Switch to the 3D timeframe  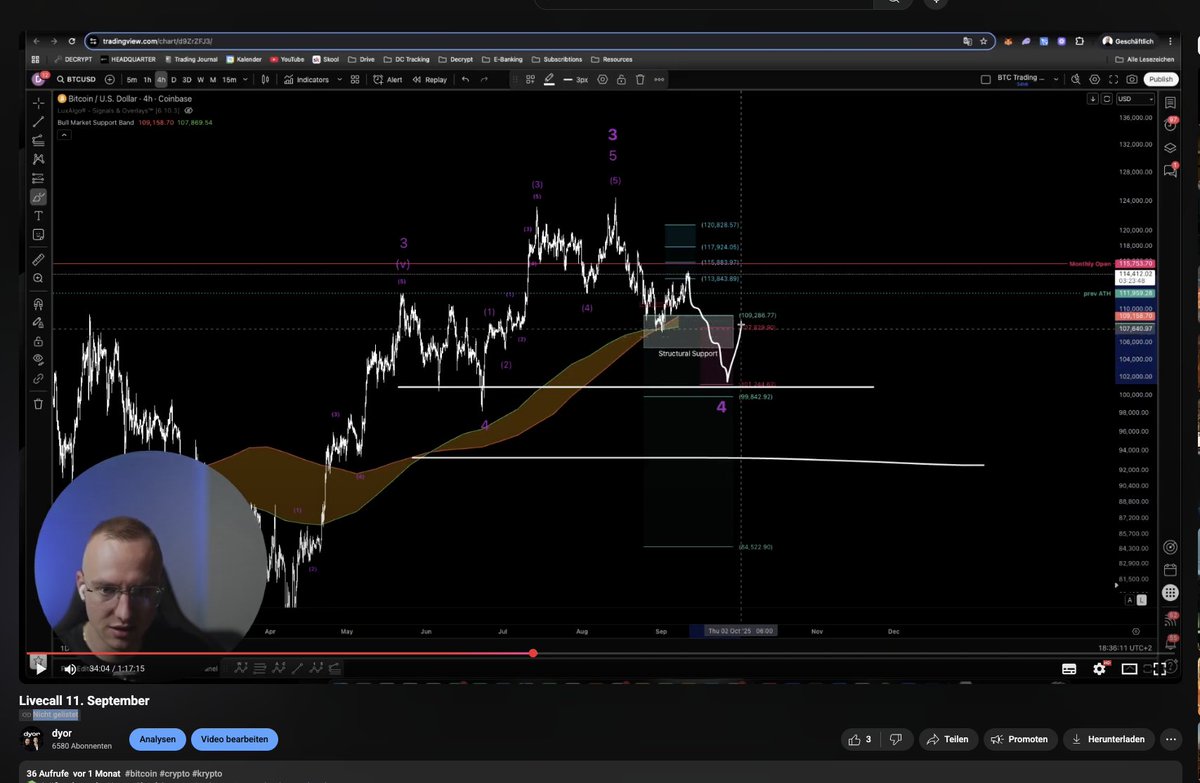pos(186,79)
